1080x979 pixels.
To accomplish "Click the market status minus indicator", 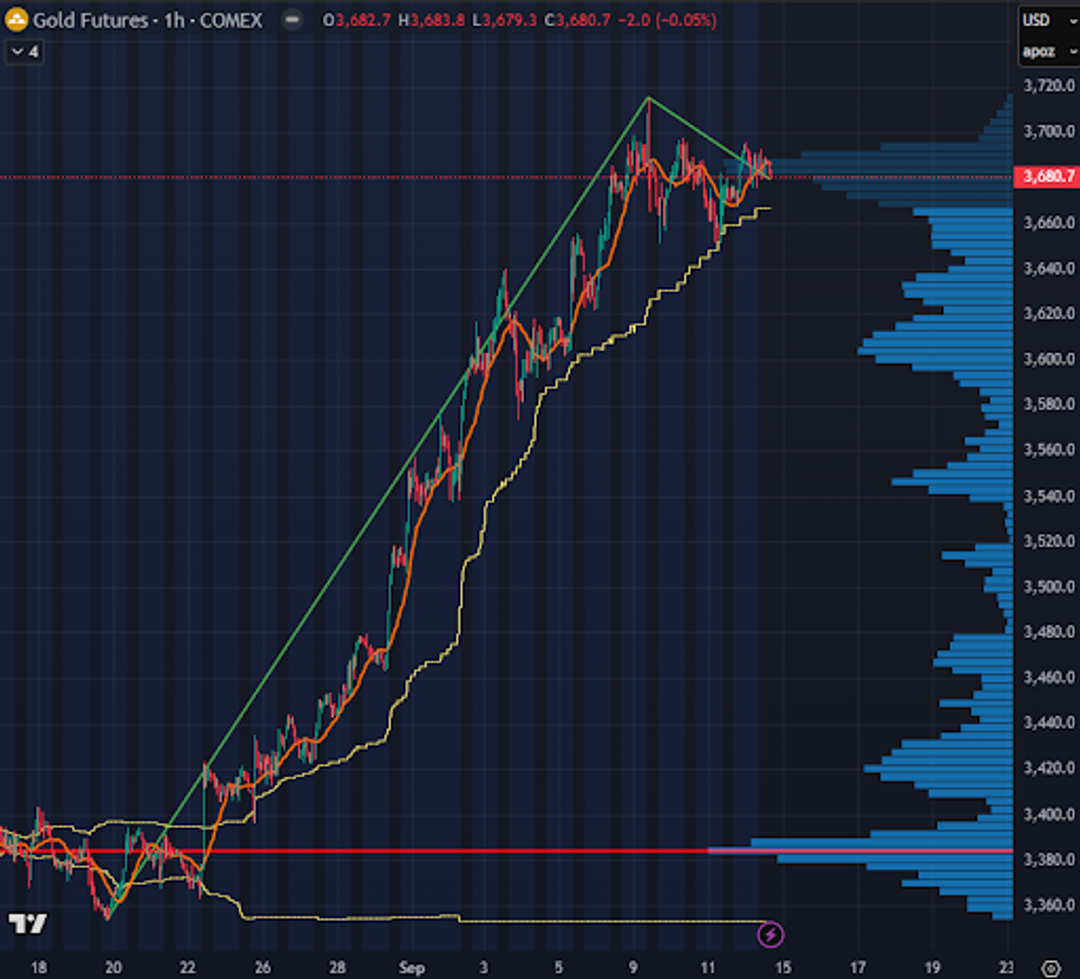I will coord(293,20).
